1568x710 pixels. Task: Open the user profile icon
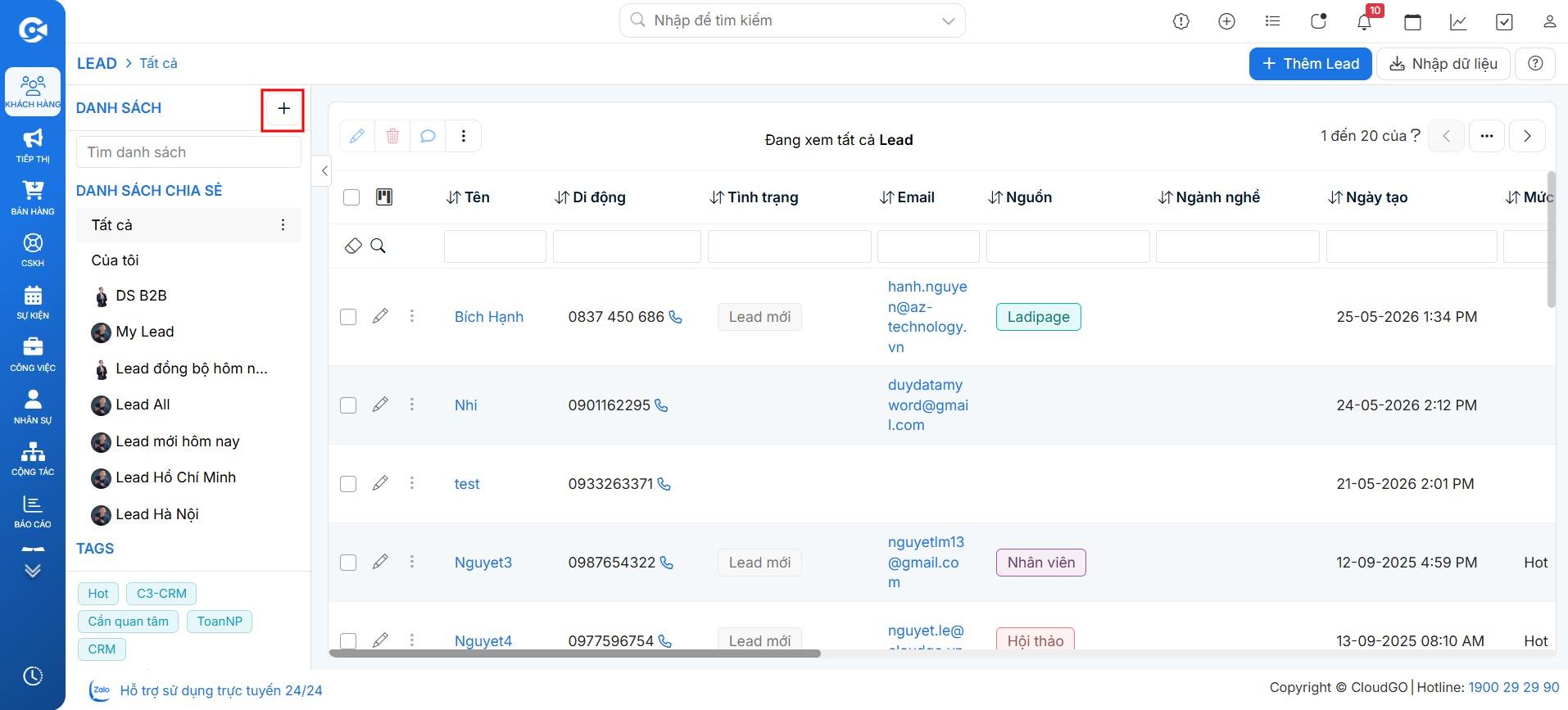pyautogui.click(x=1549, y=22)
